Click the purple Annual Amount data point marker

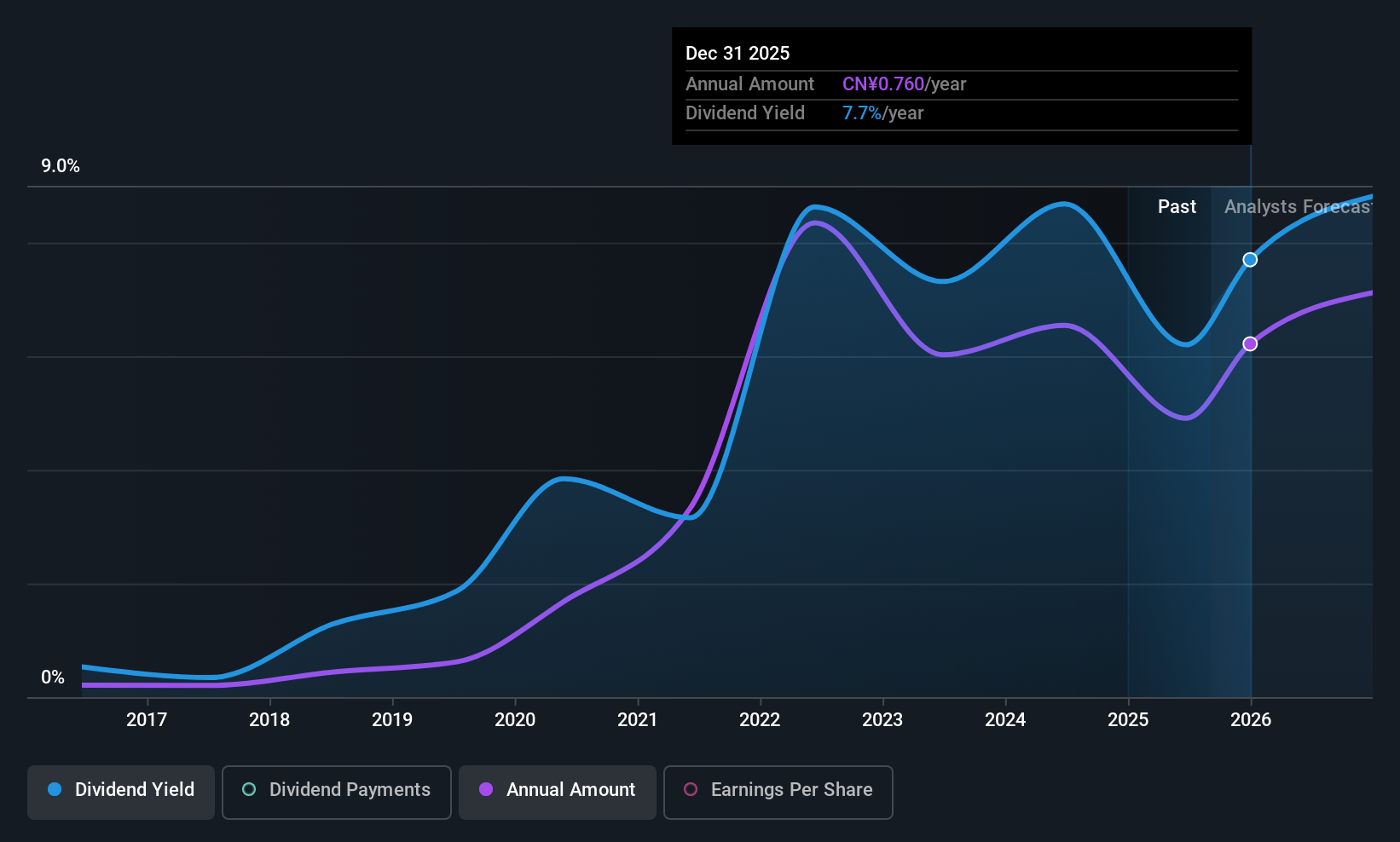click(x=1250, y=344)
